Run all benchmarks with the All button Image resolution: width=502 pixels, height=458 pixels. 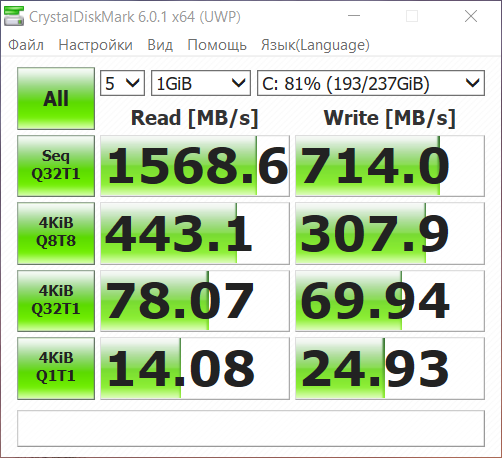56,98
